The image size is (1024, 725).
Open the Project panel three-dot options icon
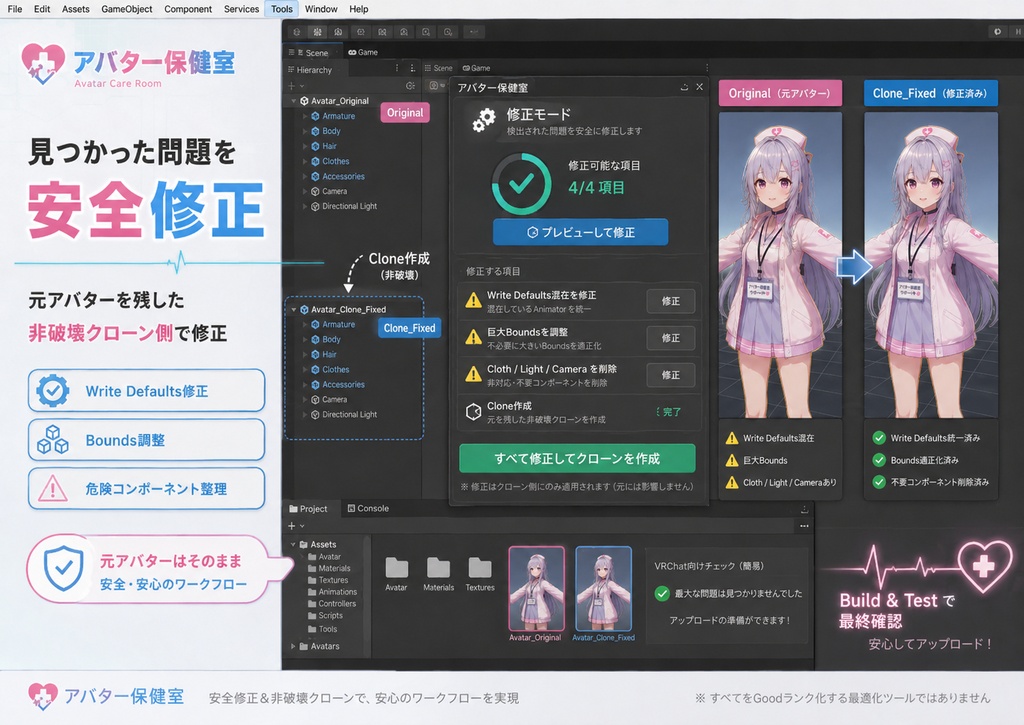click(x=805, y=526)
